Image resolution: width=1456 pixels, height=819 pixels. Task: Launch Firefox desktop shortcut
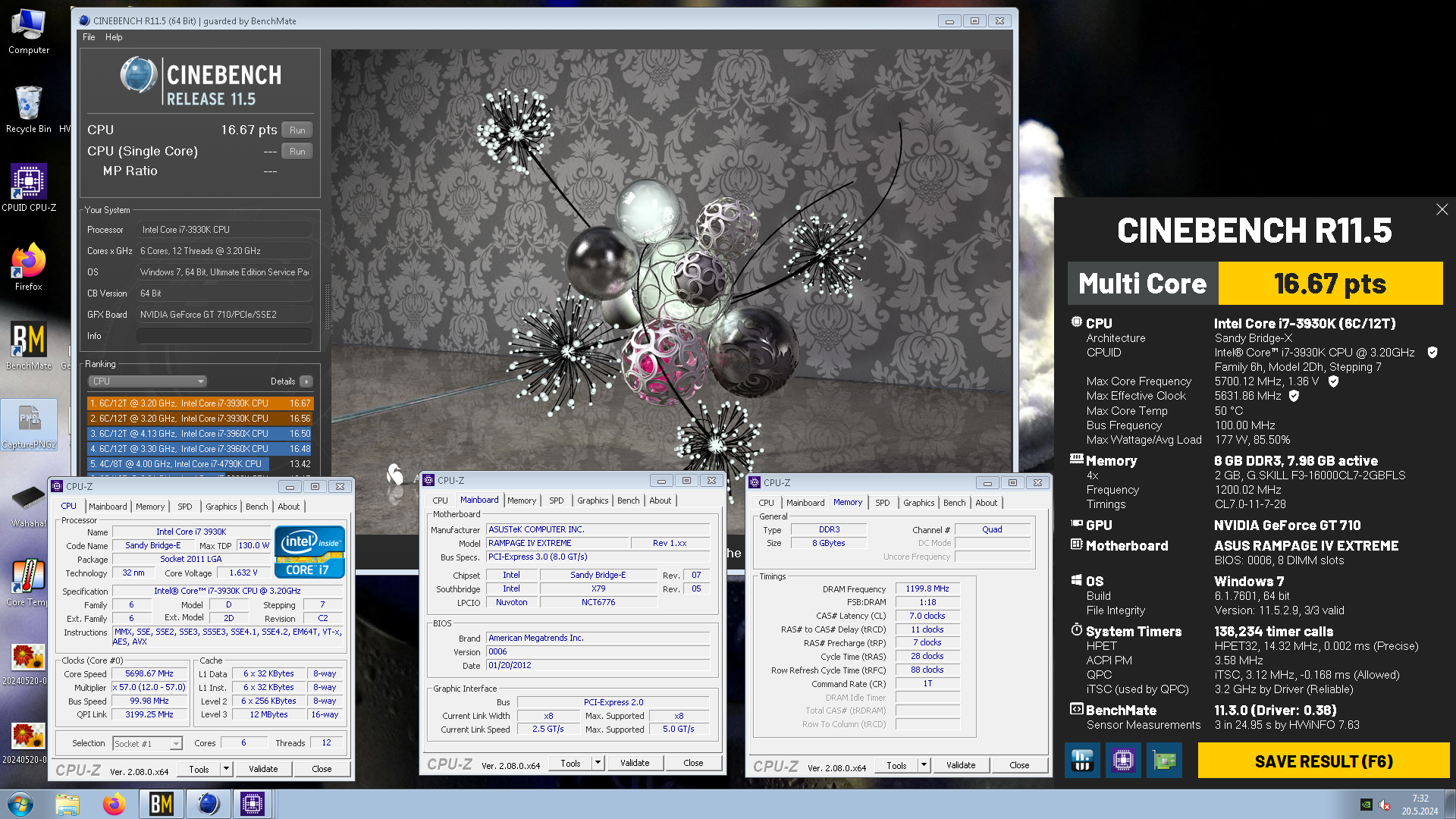[29, 267]
